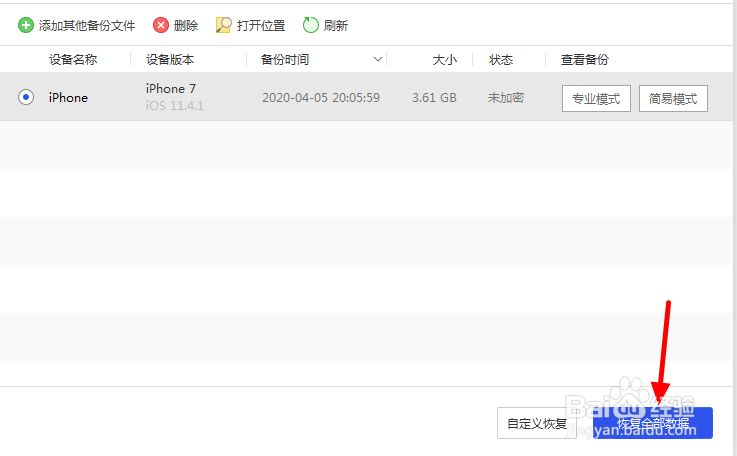Sort by 备份时间 column header
The image size is (737, 456).
tap(285, 60)
